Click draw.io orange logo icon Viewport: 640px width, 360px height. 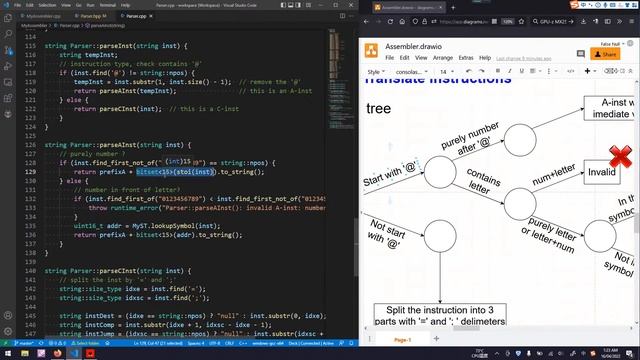pyautogui.click(x=371, y=51)
